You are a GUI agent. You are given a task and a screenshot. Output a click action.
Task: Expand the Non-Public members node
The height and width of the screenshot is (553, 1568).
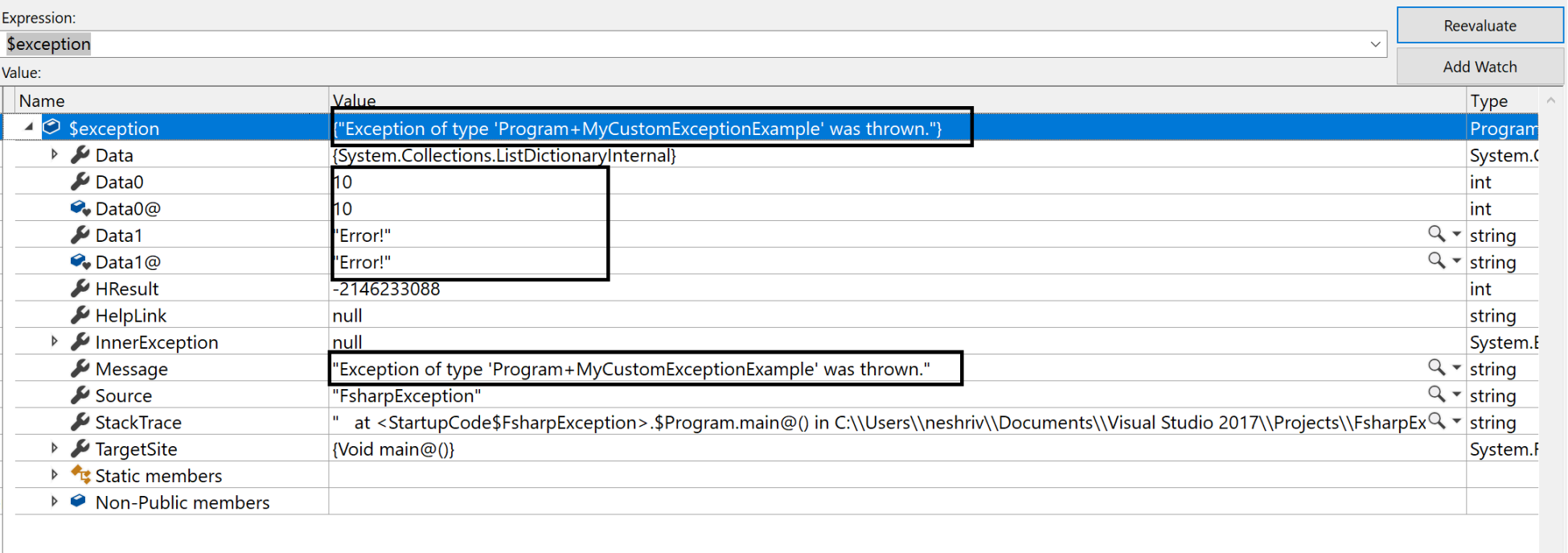(x=54, y=502)
